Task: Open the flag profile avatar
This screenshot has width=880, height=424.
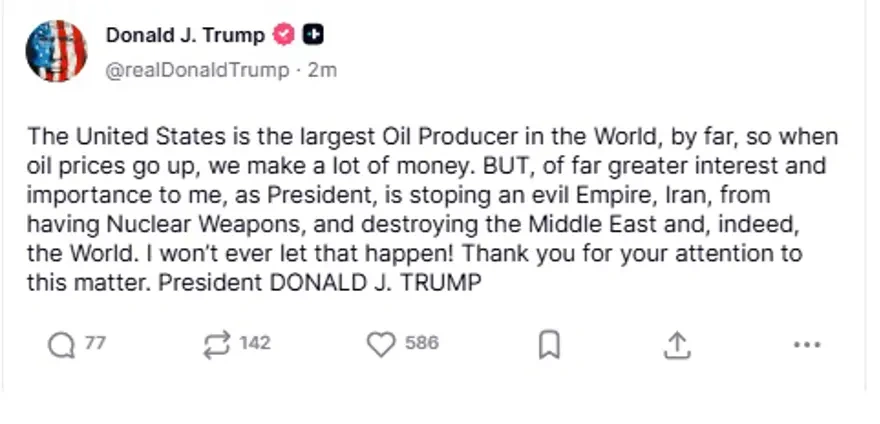Action: (x=56, y=50)
